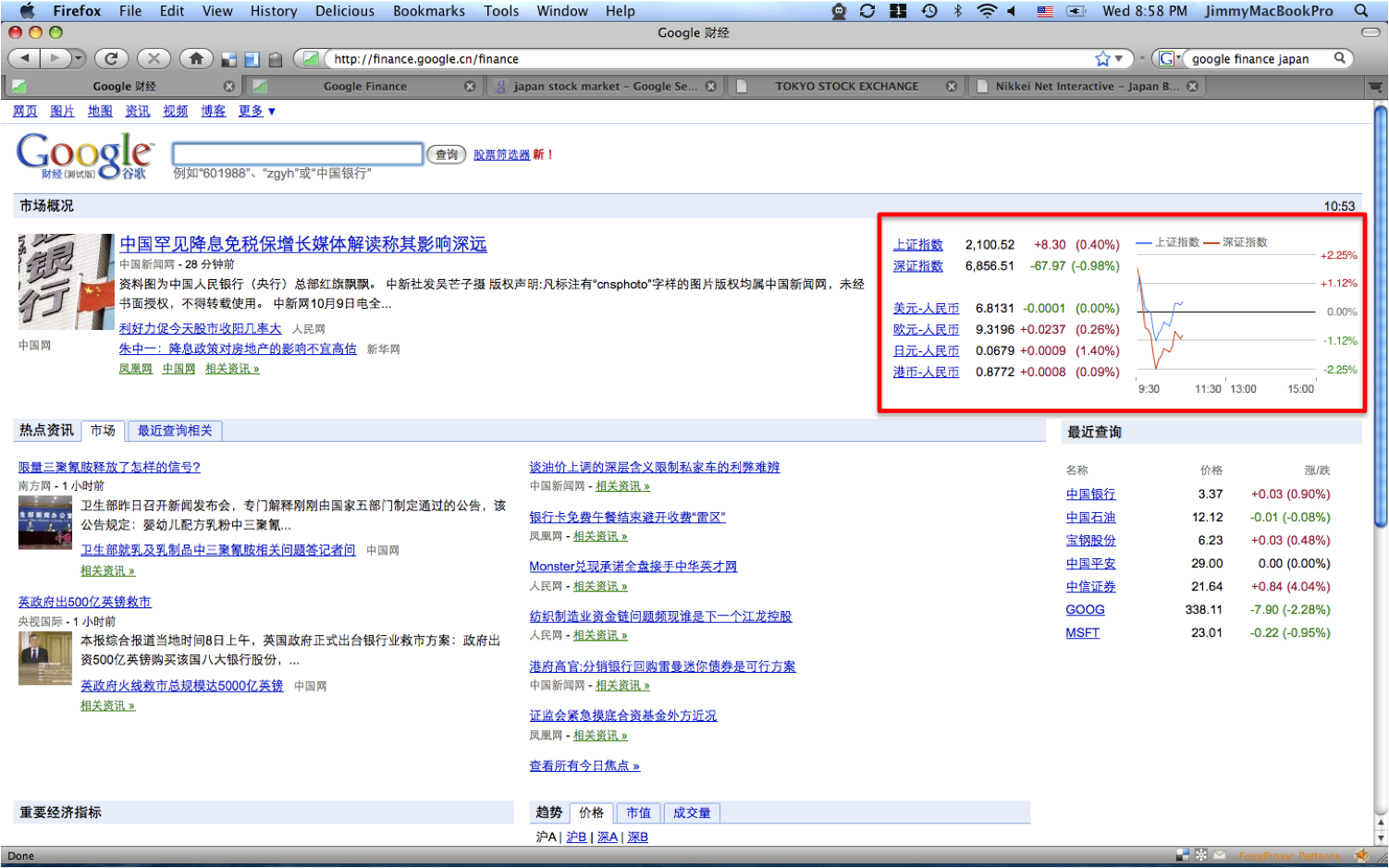Select the 市值 trends tab
Viewport: 1389px width, 868px height.
638,813
